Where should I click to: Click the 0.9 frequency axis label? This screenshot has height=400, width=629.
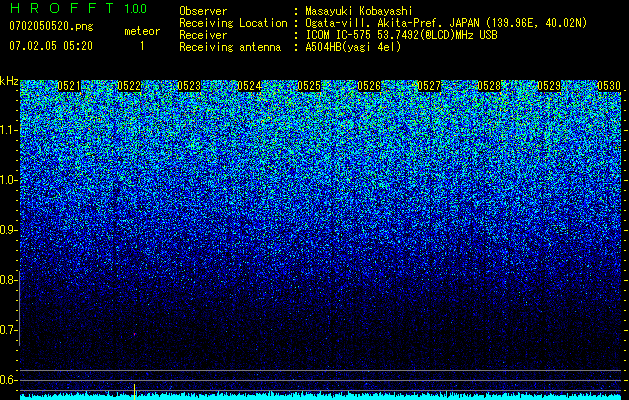9,230
